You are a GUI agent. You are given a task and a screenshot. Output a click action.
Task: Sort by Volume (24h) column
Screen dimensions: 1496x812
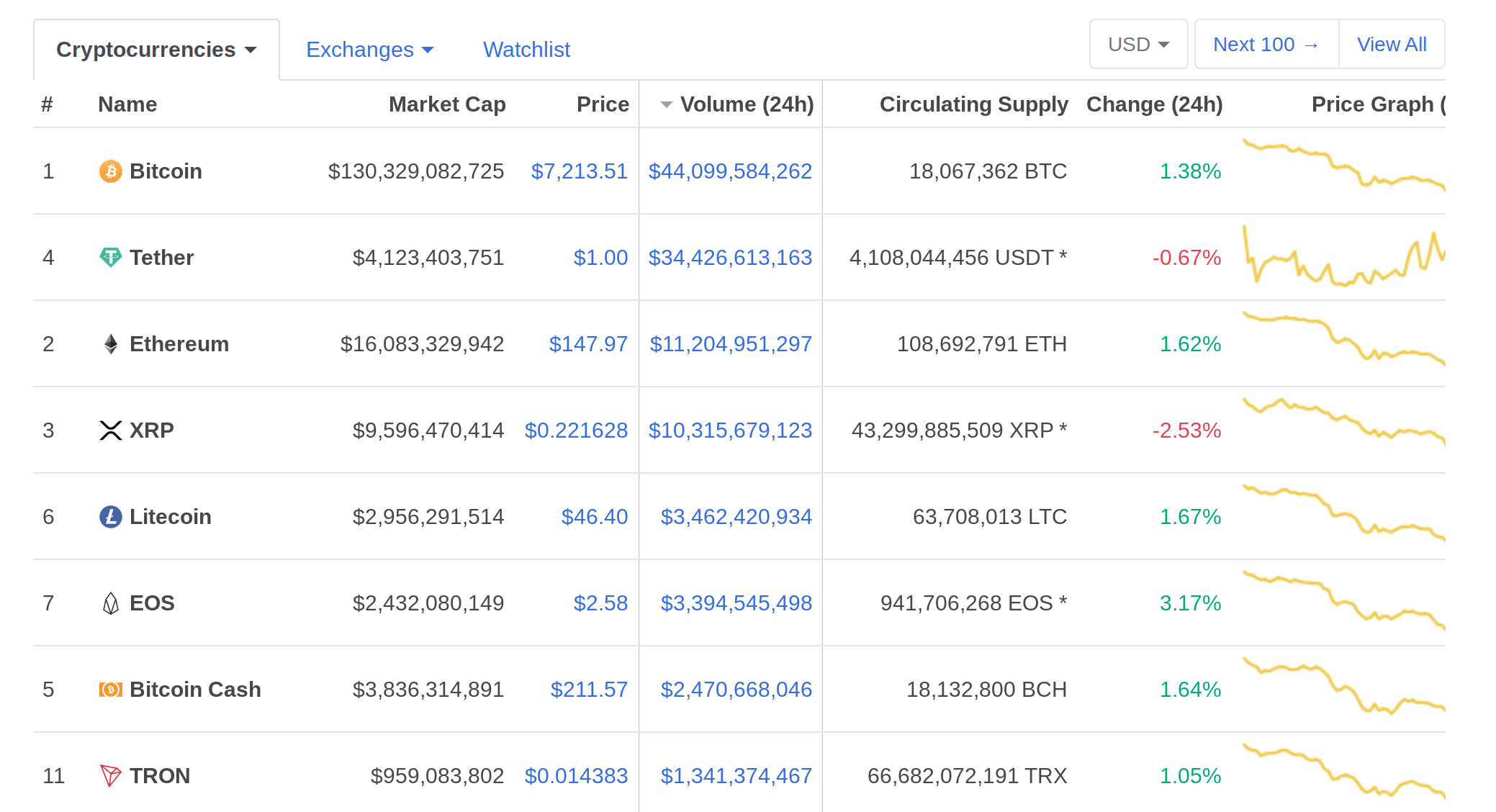click(x=737, y=104)
